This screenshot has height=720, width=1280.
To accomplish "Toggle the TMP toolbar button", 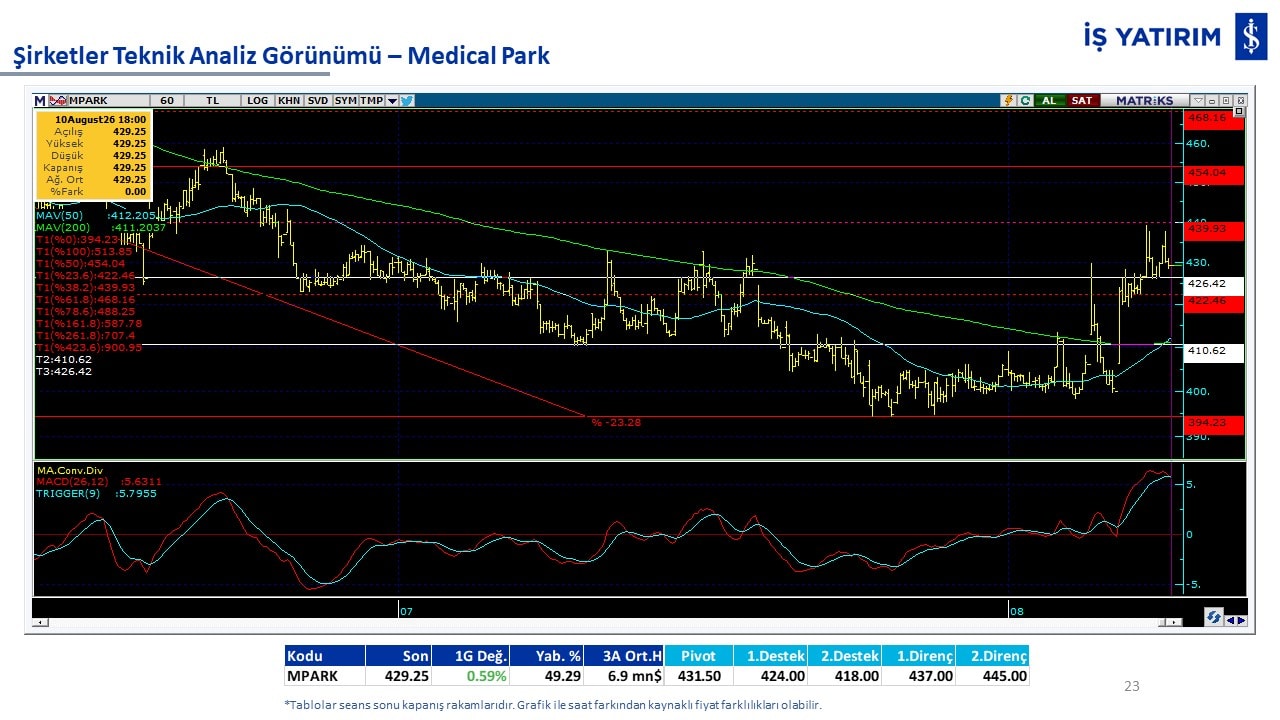I will [371, 101].
